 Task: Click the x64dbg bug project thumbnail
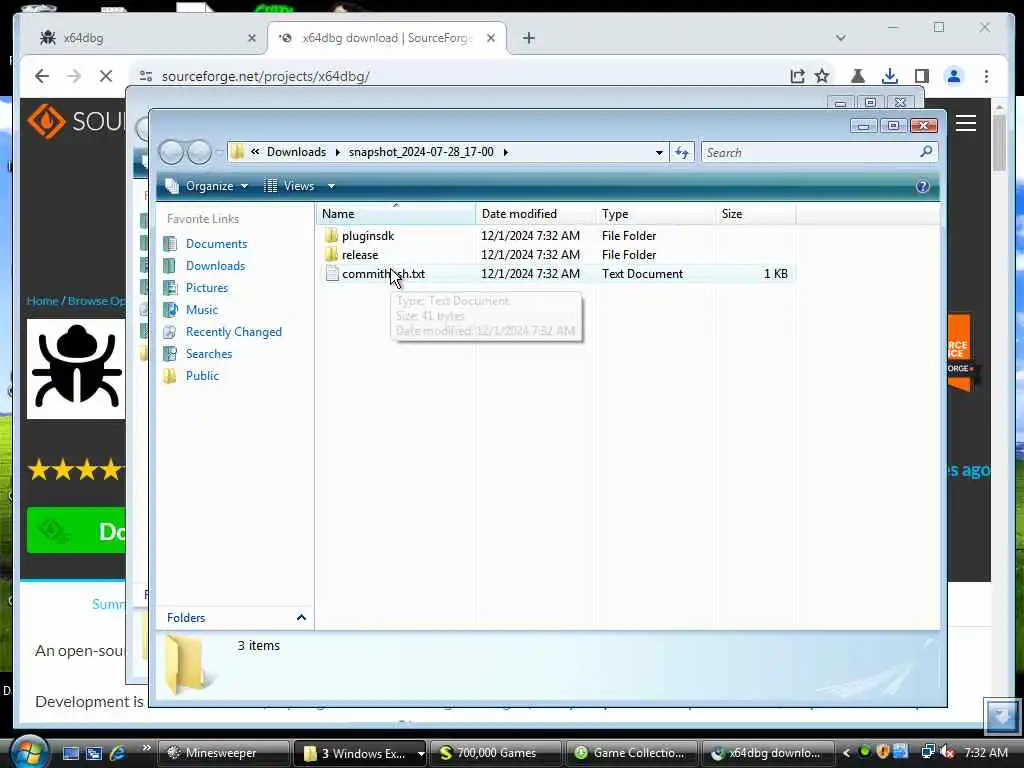(x=76, y=369)
